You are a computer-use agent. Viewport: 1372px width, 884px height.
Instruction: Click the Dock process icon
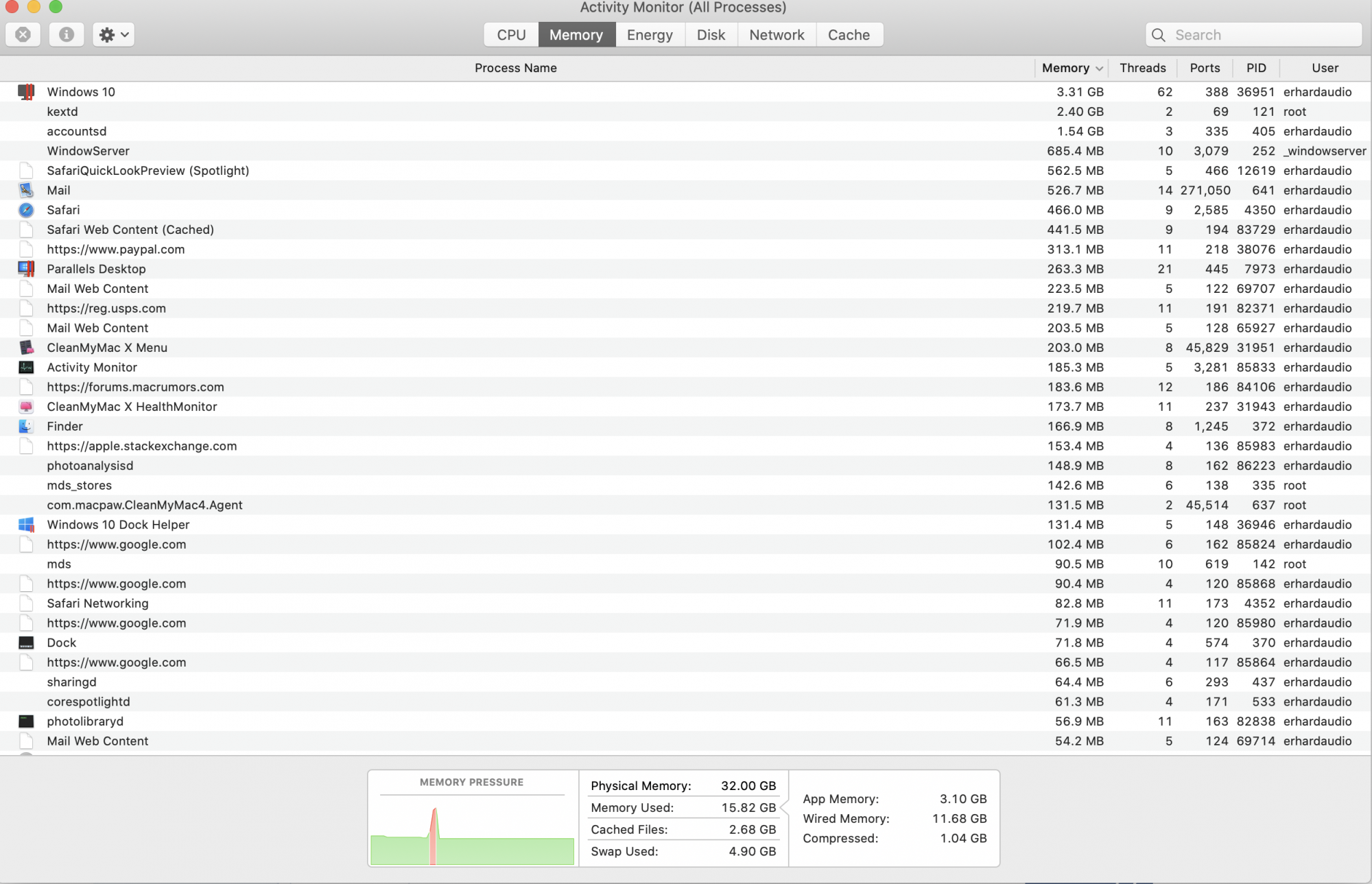coord(26,643)
